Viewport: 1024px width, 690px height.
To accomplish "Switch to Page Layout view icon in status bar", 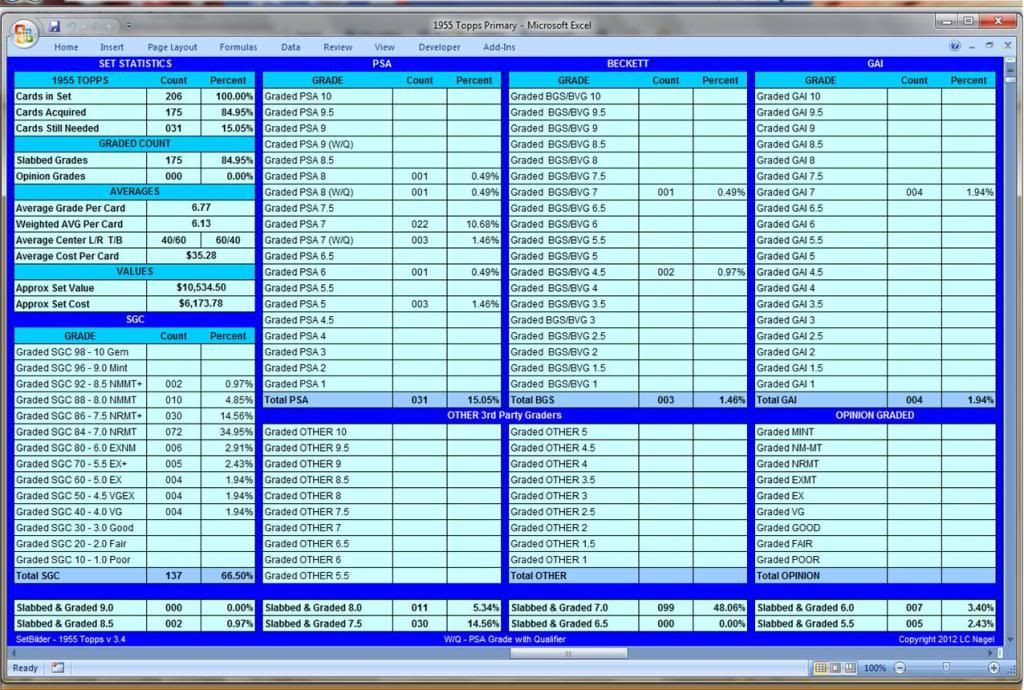I will tap(835, 668).
